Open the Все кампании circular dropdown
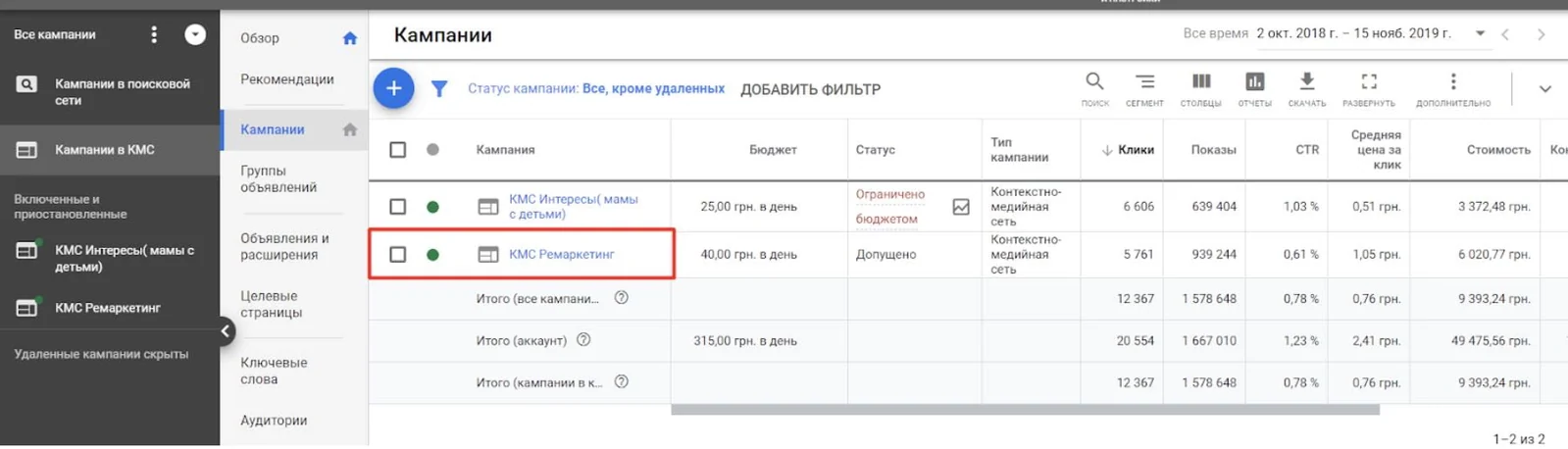 coord(195,34)
